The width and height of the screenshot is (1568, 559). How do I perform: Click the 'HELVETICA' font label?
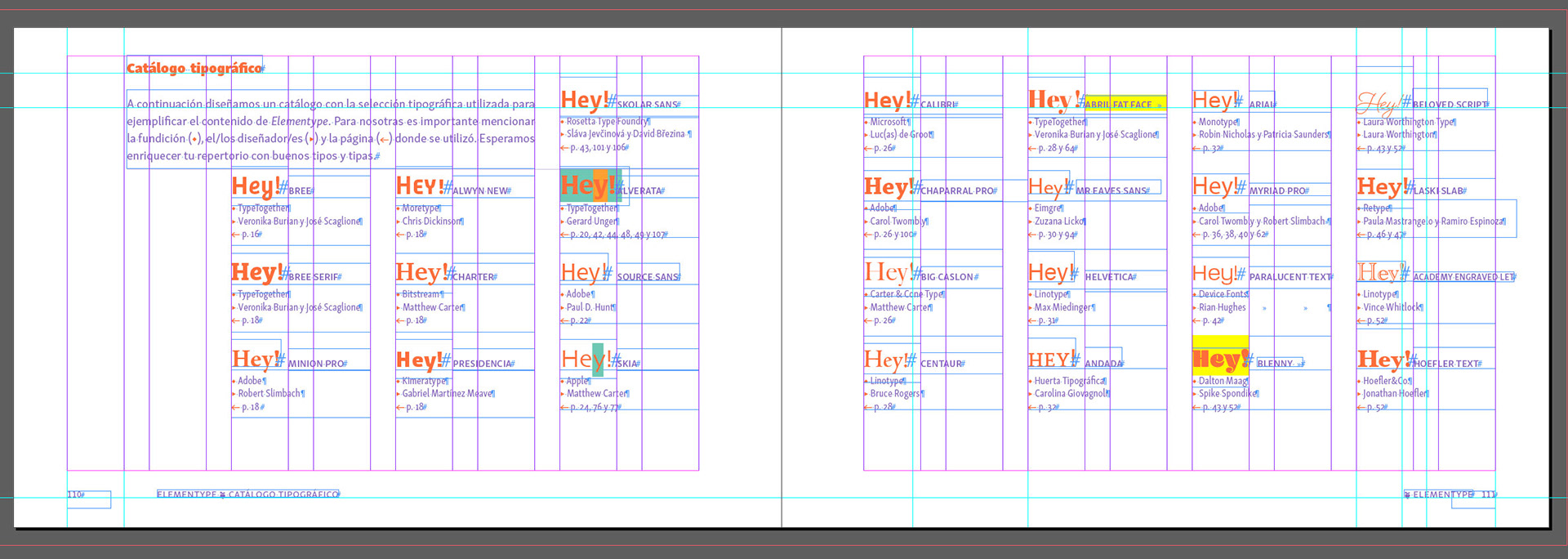1109,277
